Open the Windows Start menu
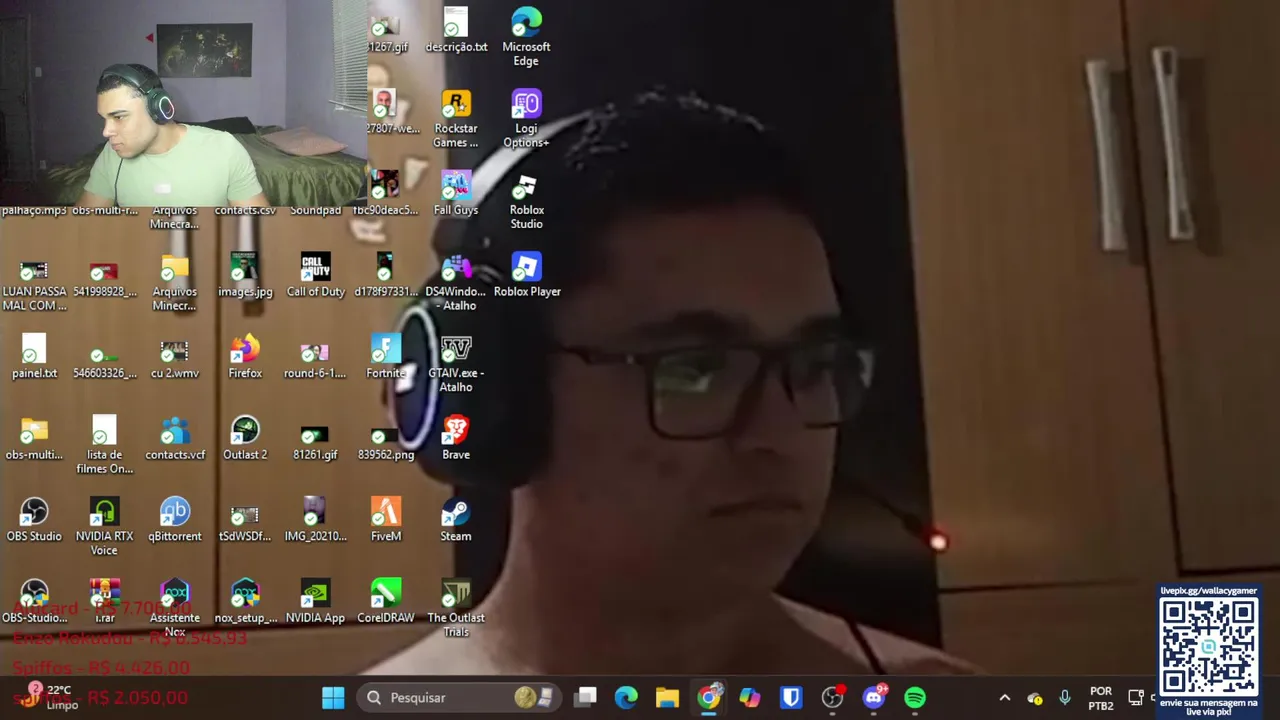 pyautogui.click(x=333, y=697)
